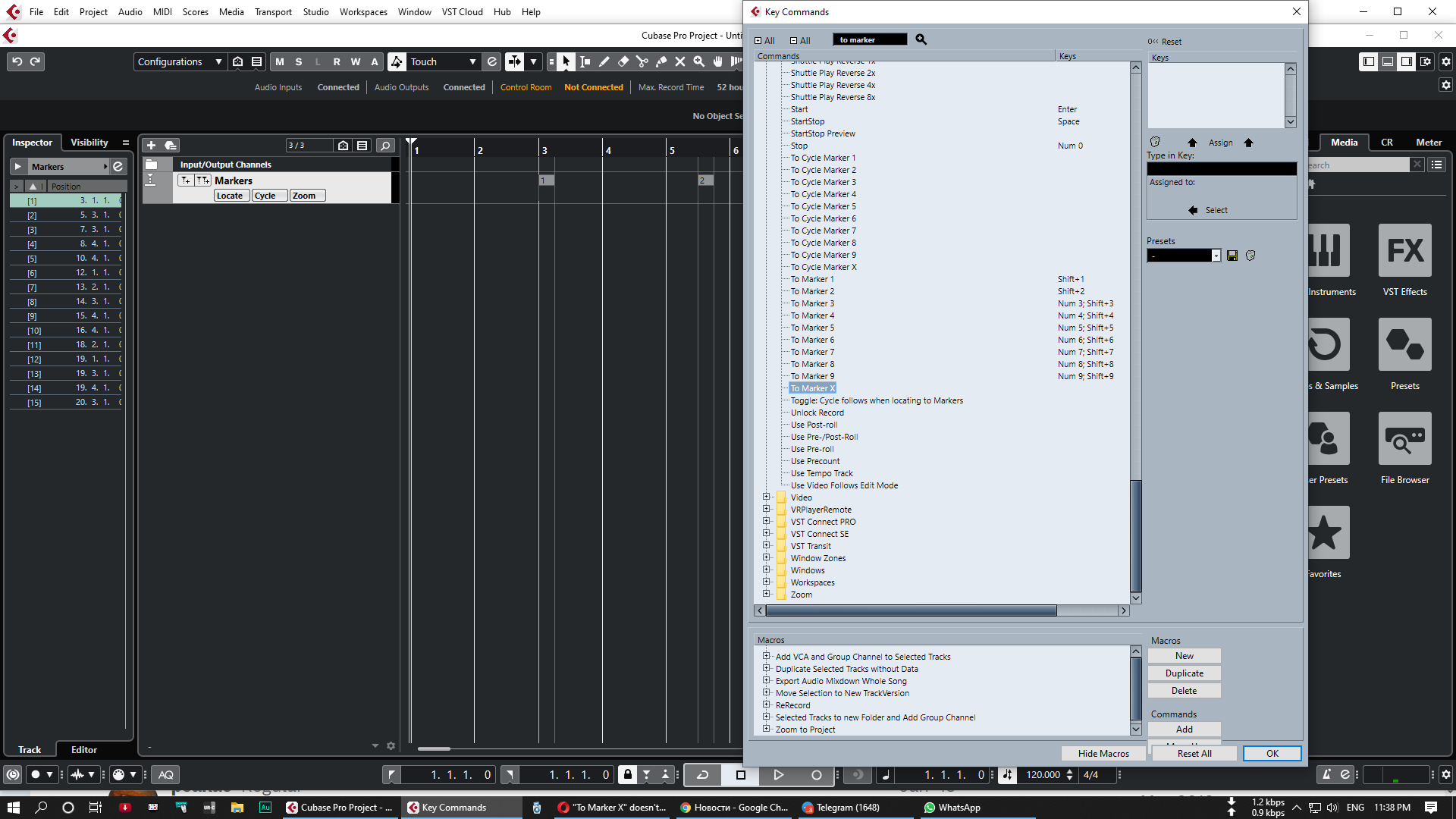
Task: Click the search magnifier in Key Commands
Action: [x=921, y=39]
